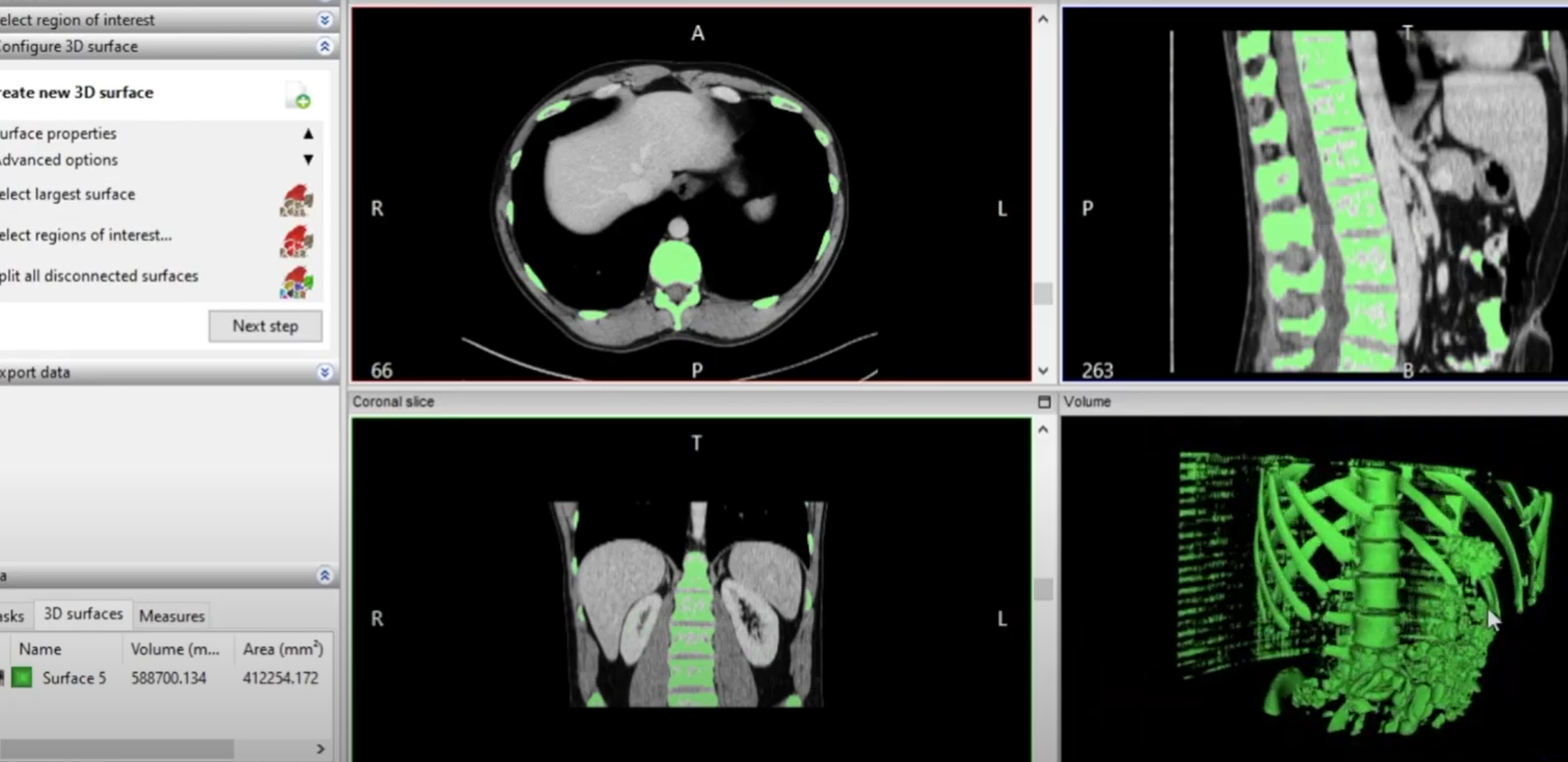Image resolution: width=1568 pixels, height=762 pixels.
Task: Collapse the Data notebook panel chevron
Action: point(324,575)
